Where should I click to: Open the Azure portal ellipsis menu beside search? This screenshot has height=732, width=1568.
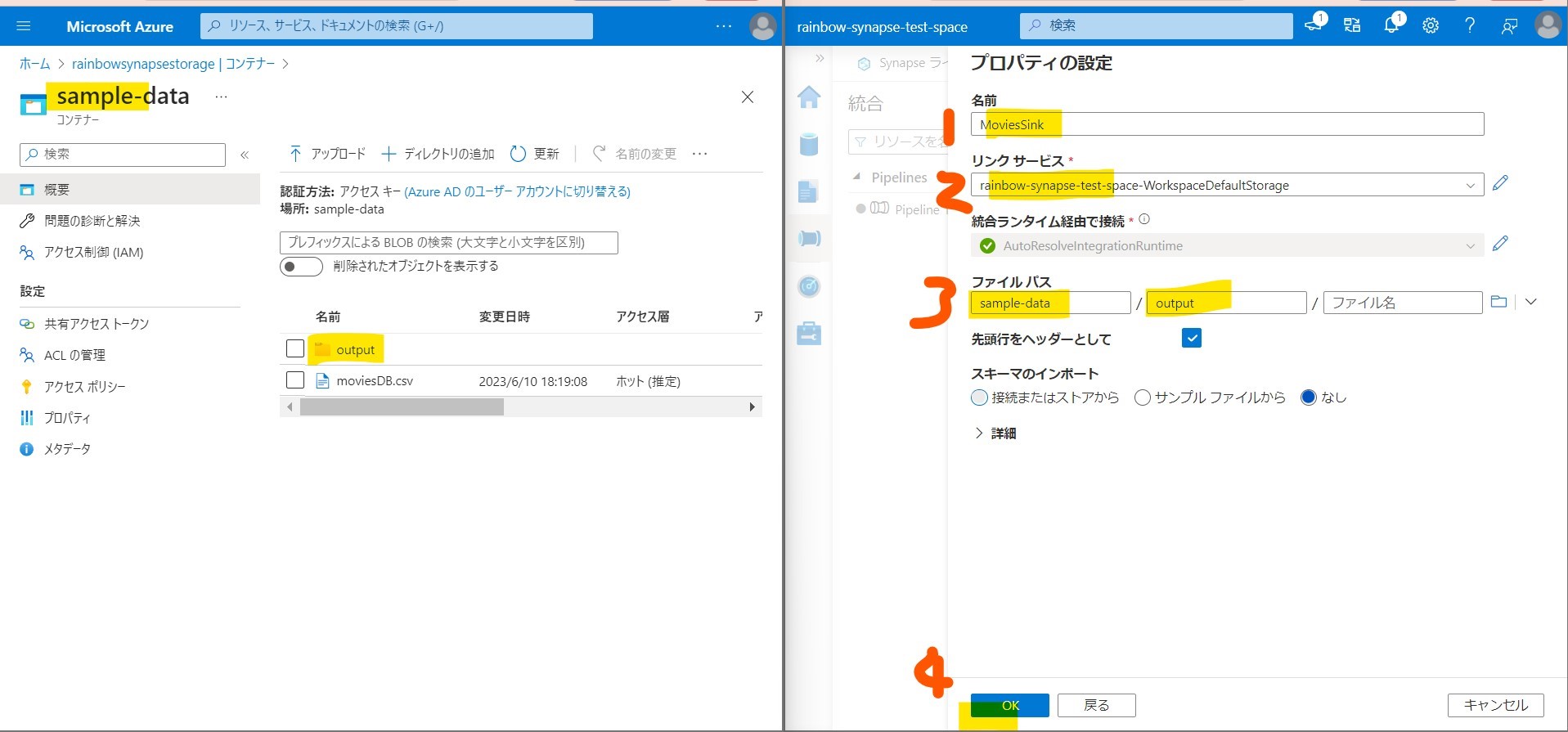[x=724, y=26]
